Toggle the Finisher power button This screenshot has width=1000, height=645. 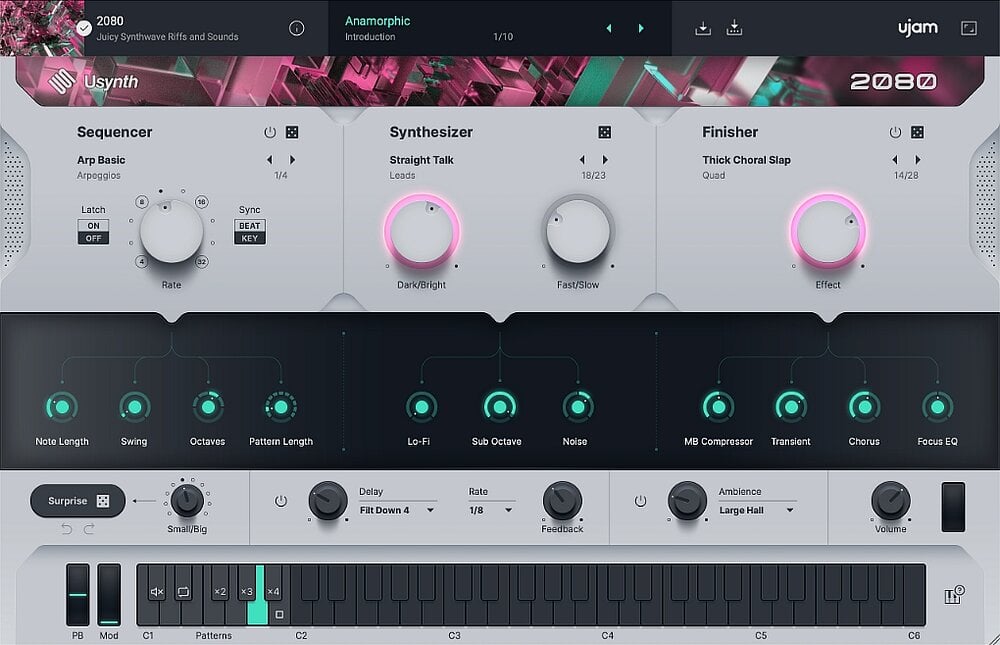tap(894, 131)
